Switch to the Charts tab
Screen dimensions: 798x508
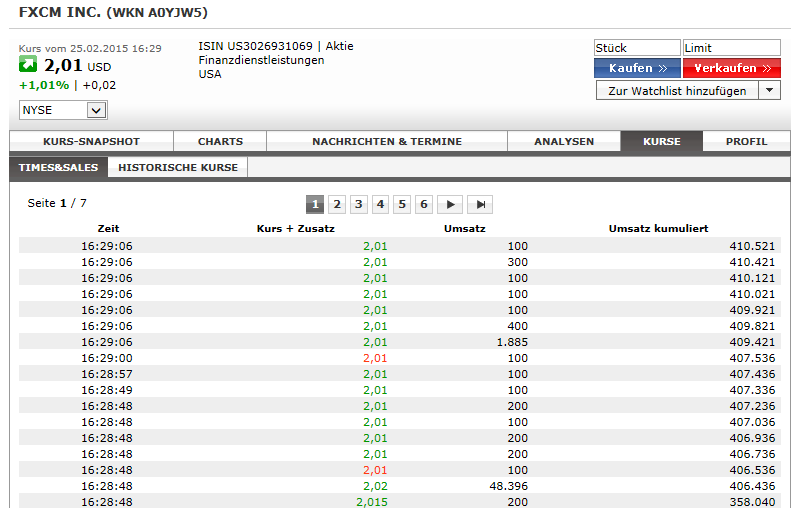point(220,142)
